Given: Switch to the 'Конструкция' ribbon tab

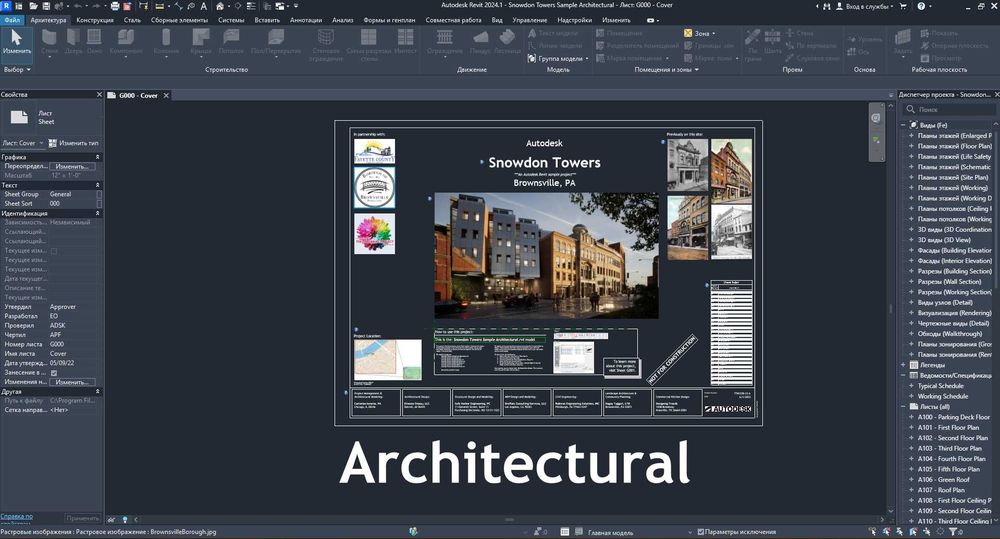Looking at the screenshot, I should click(94, 20).
